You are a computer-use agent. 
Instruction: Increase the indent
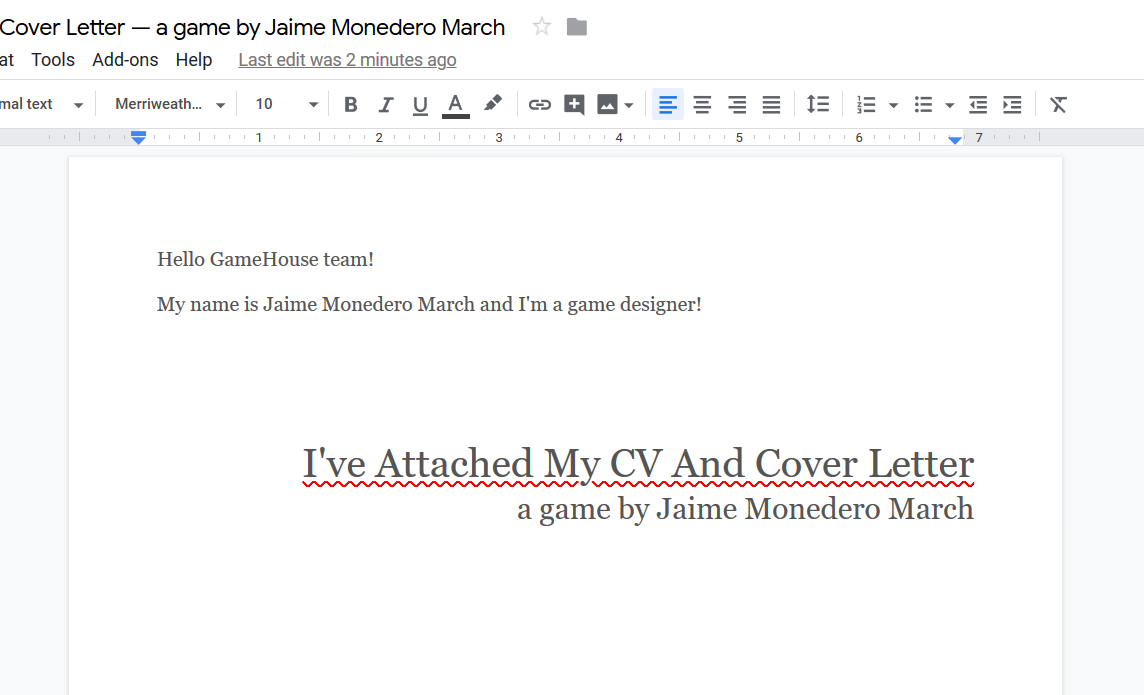click(x=1012, y=104)
